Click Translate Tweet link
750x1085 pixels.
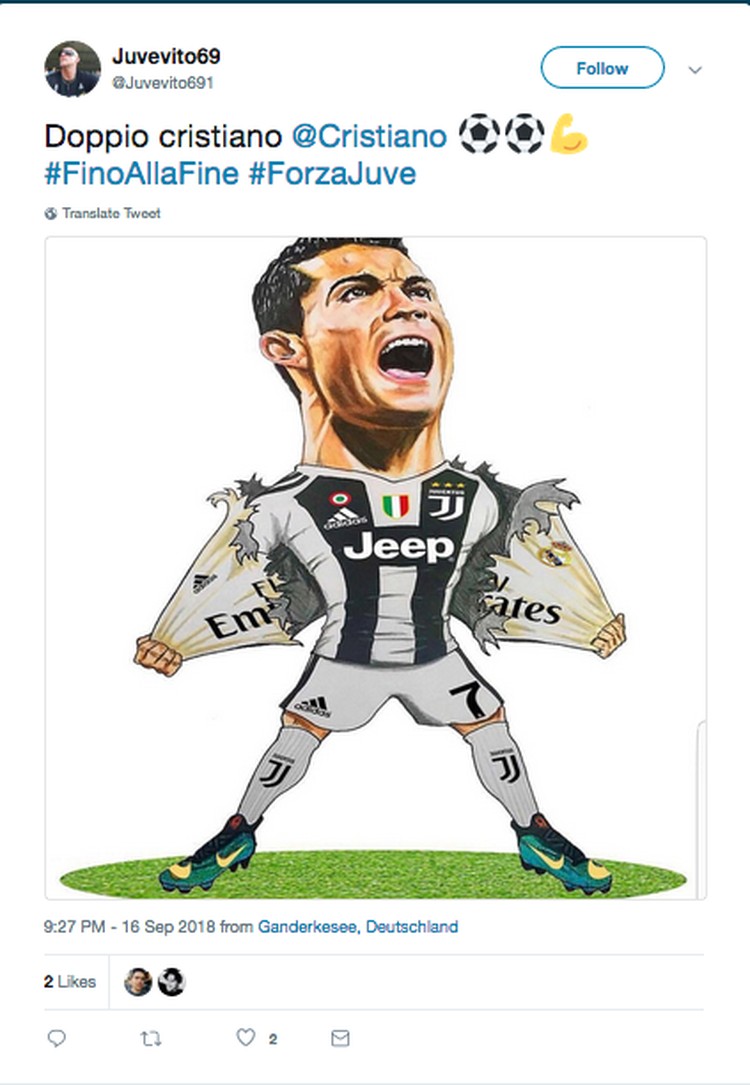coord(111,214)
